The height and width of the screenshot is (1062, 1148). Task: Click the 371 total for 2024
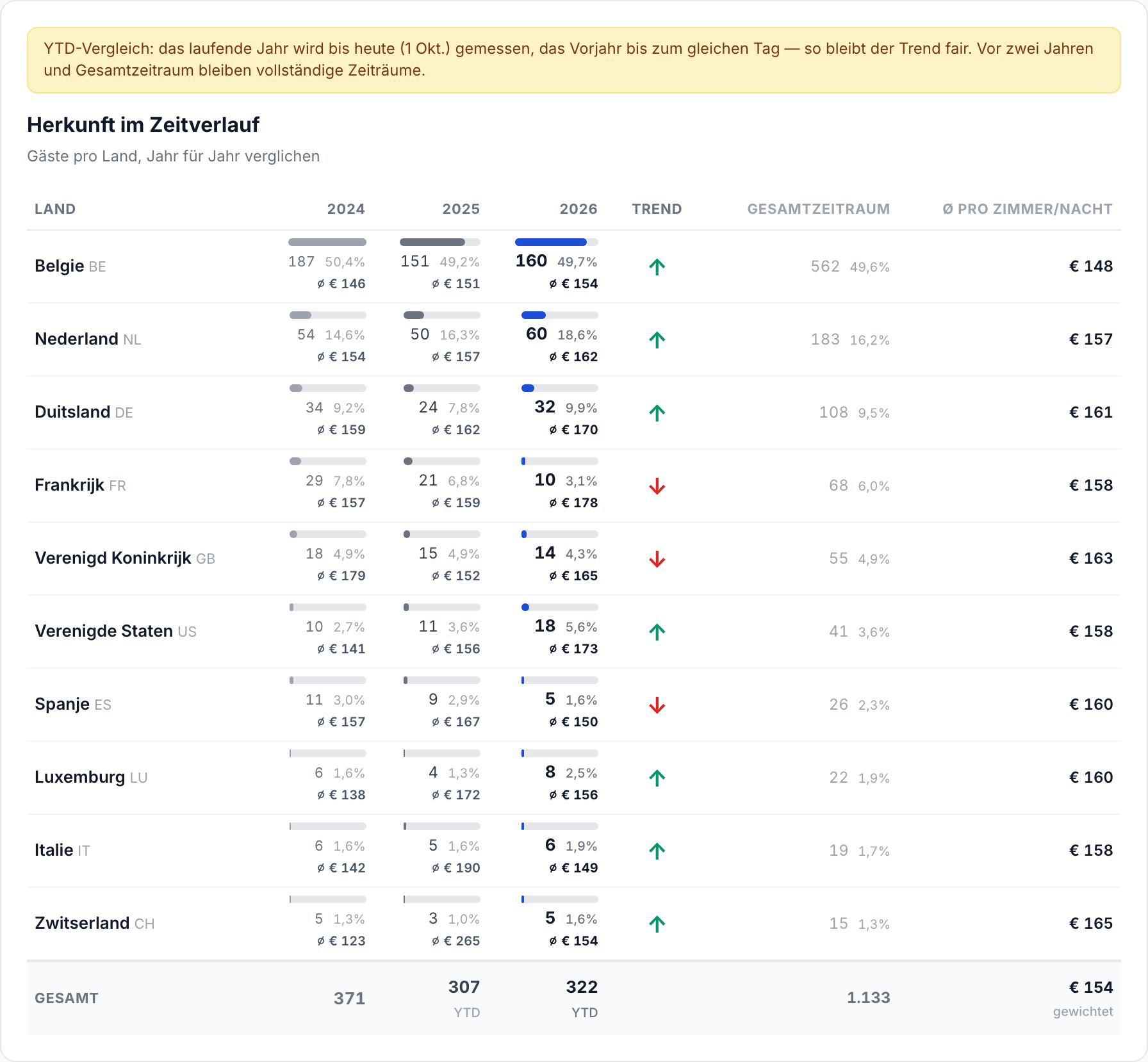[x=349, y=998]
